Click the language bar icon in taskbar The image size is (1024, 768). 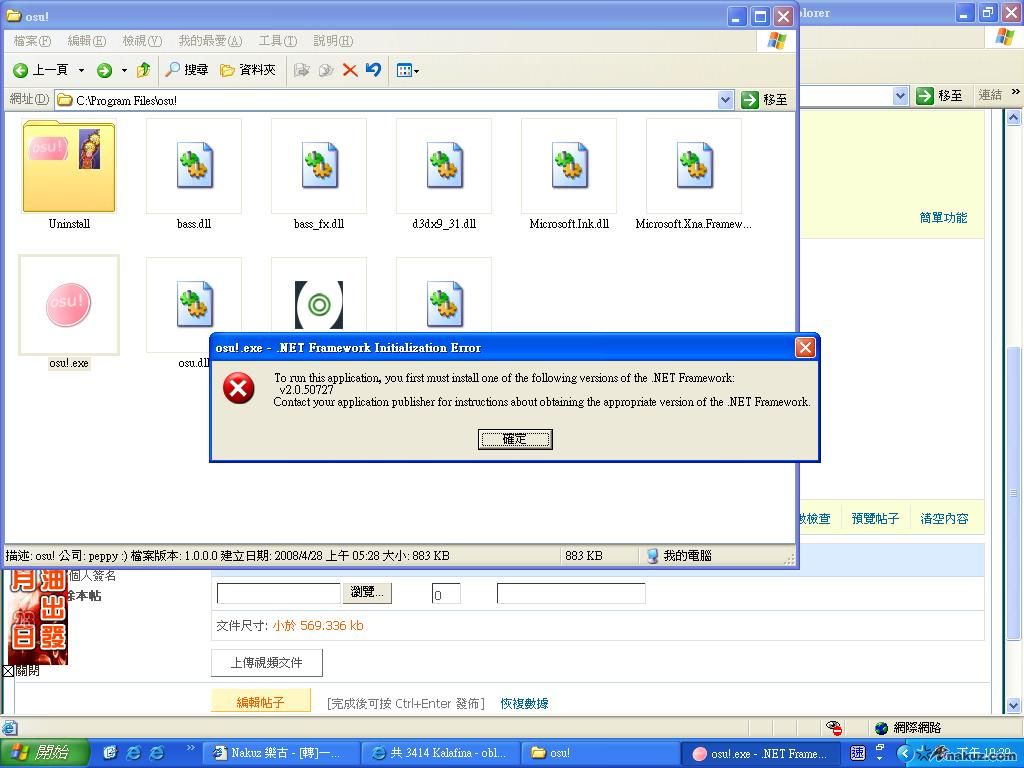[858, 753]
